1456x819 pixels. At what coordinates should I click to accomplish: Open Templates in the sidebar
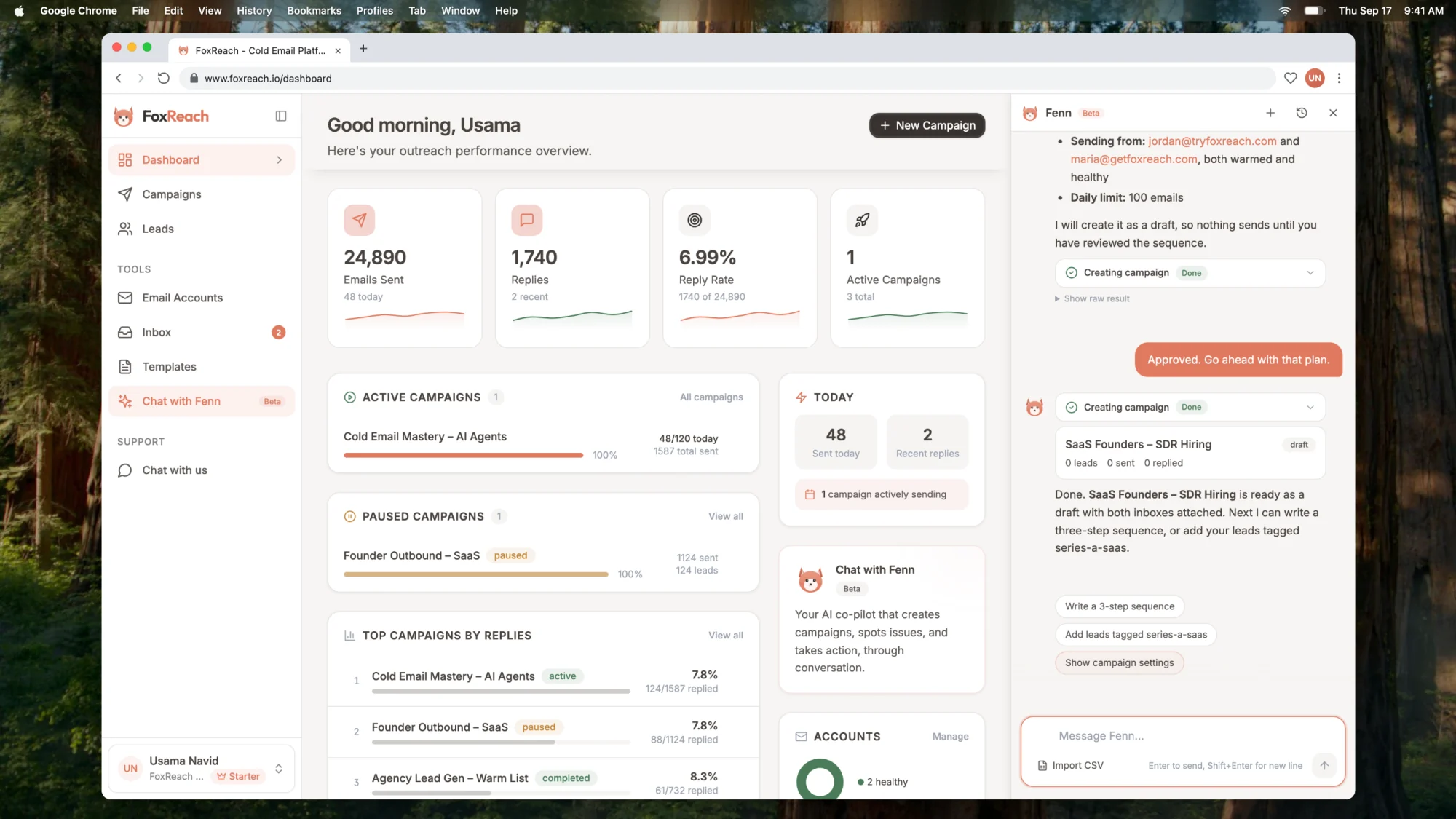pyautogui.click(x=201, y=367)
